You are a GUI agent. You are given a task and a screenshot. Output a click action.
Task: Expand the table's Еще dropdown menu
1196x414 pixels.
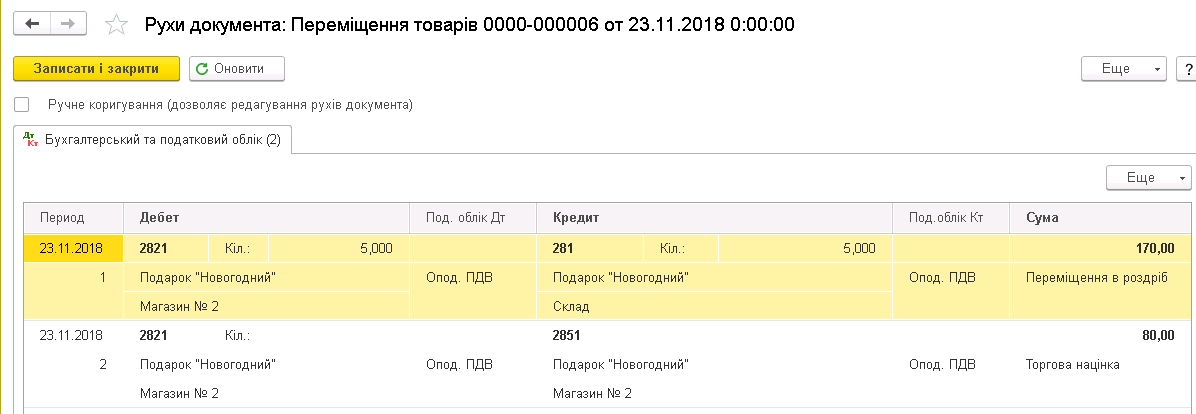pos(1148,178)
